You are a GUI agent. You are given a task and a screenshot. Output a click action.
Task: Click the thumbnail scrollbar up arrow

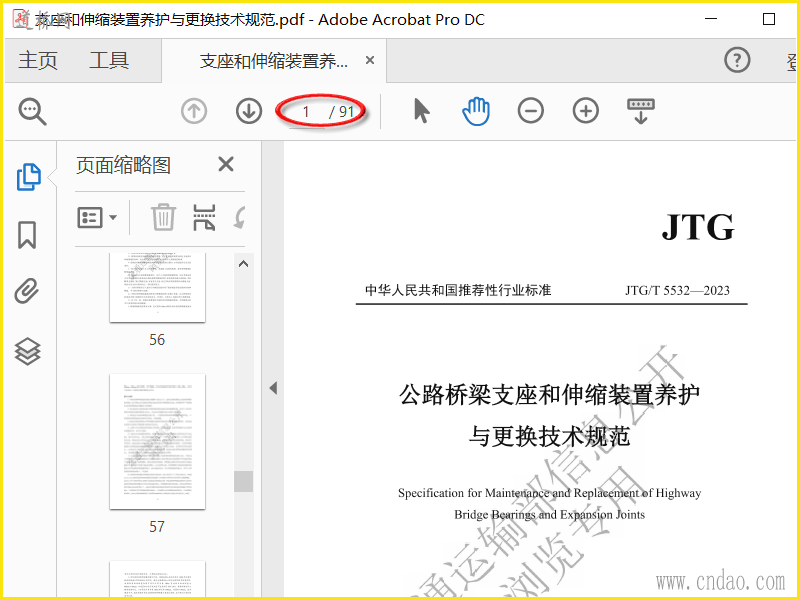[x=243, y=264]
